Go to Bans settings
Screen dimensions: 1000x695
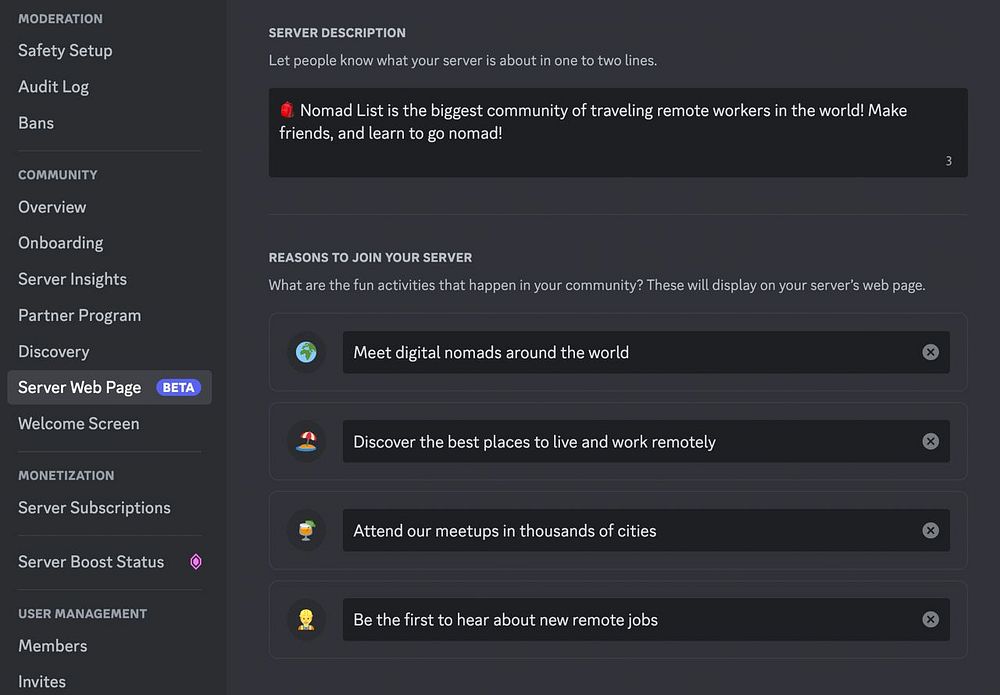pos(36,123)
